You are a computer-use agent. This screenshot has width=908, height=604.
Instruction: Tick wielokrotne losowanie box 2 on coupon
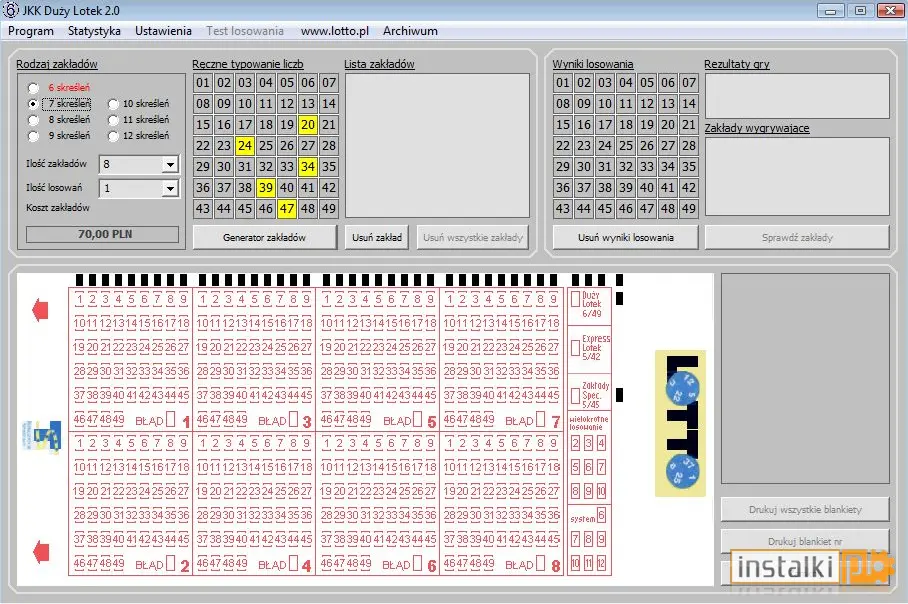[x=575, y=444]
